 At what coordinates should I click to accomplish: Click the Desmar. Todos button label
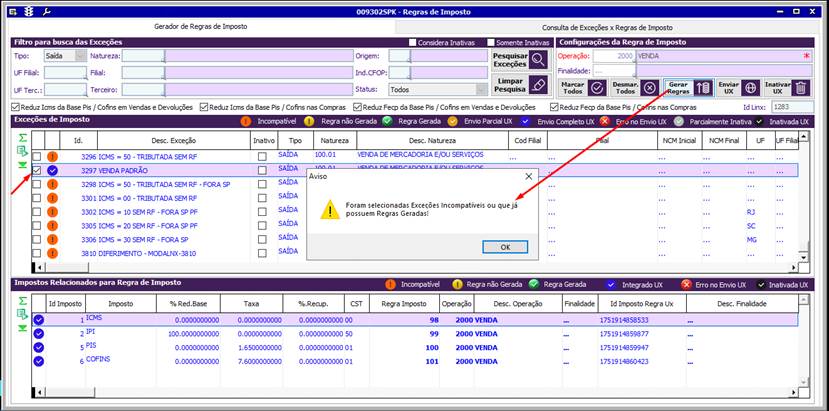click(x=625, y=88)
